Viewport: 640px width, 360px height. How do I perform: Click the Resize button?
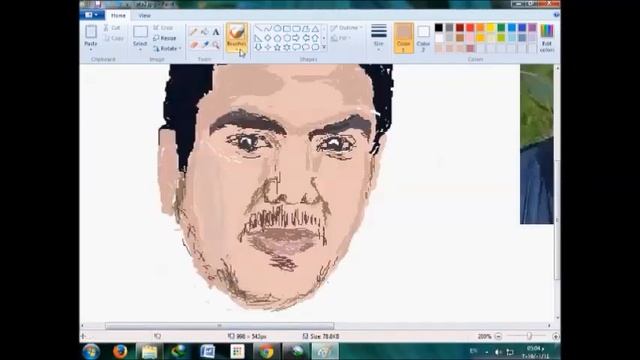pyautogui.click(x=165, y=38)
